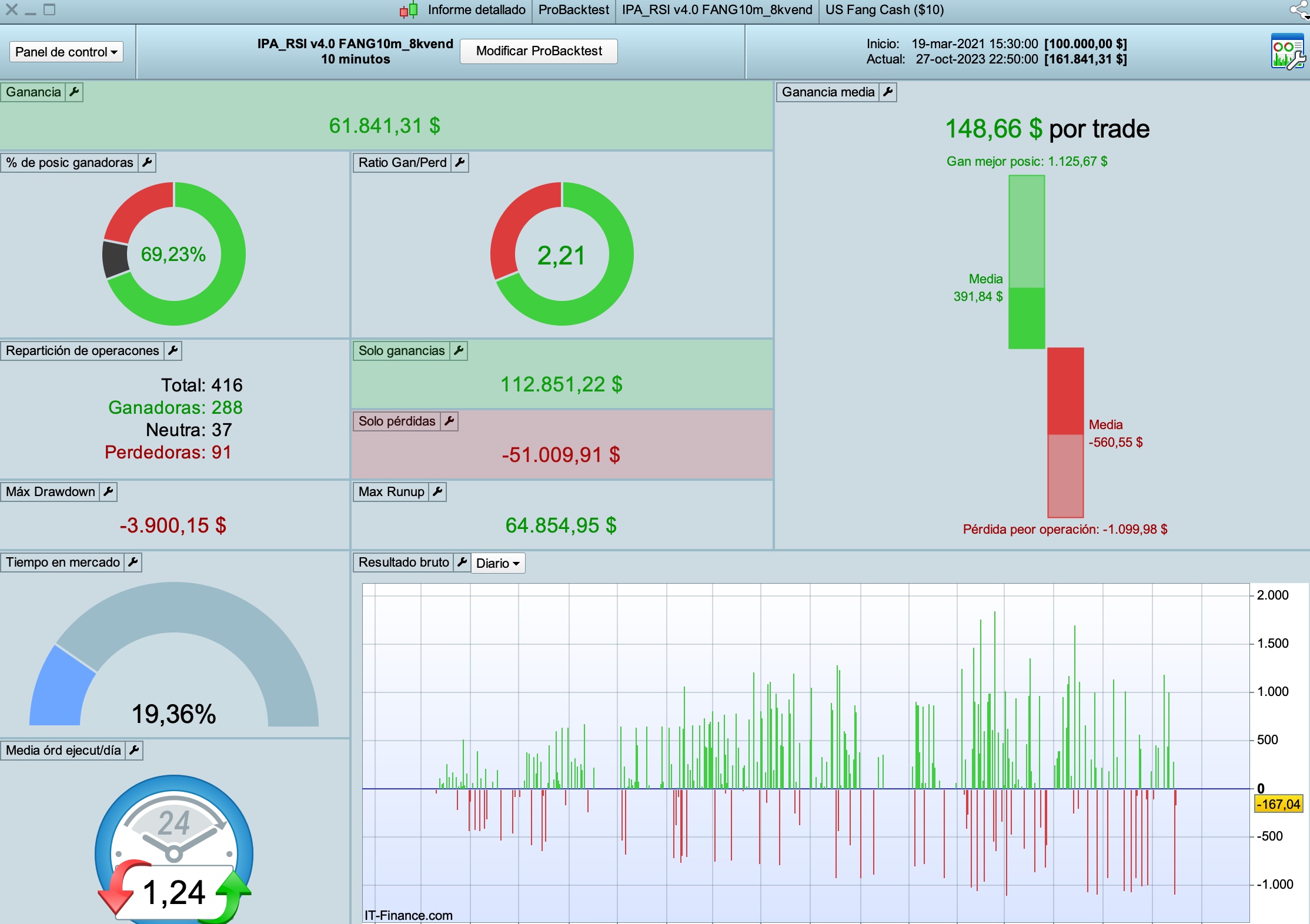
Task: Click the Ganadoras: 288 text
Action: click(175, 407)
